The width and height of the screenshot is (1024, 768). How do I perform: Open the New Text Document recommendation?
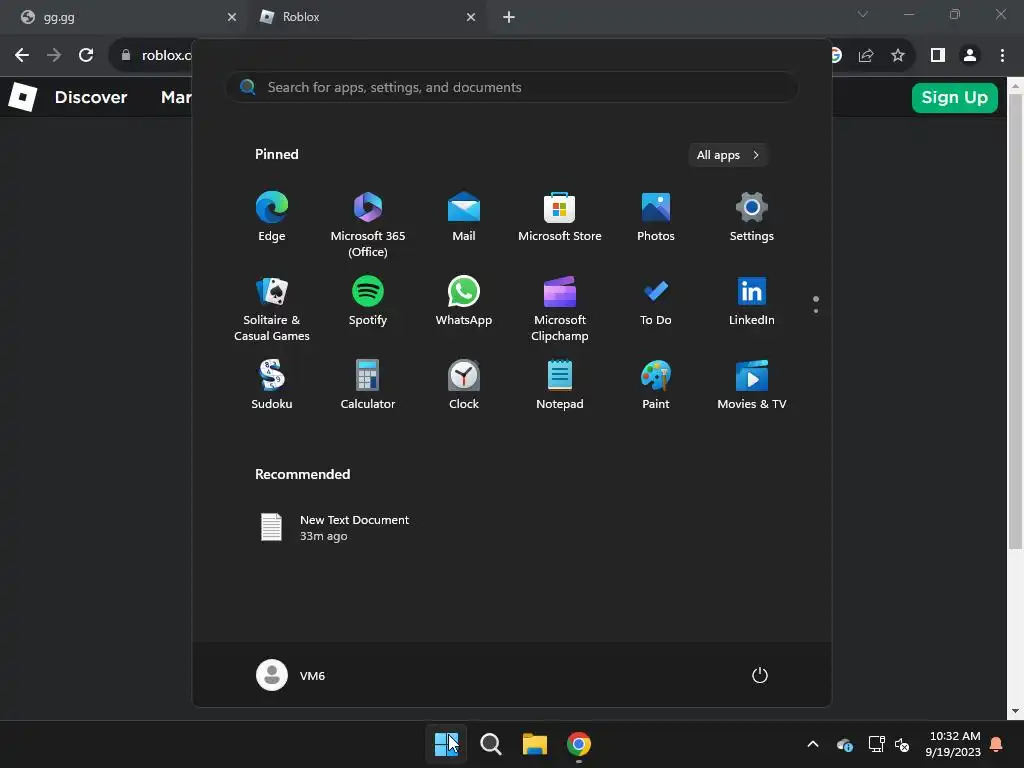tap(334, 528)
